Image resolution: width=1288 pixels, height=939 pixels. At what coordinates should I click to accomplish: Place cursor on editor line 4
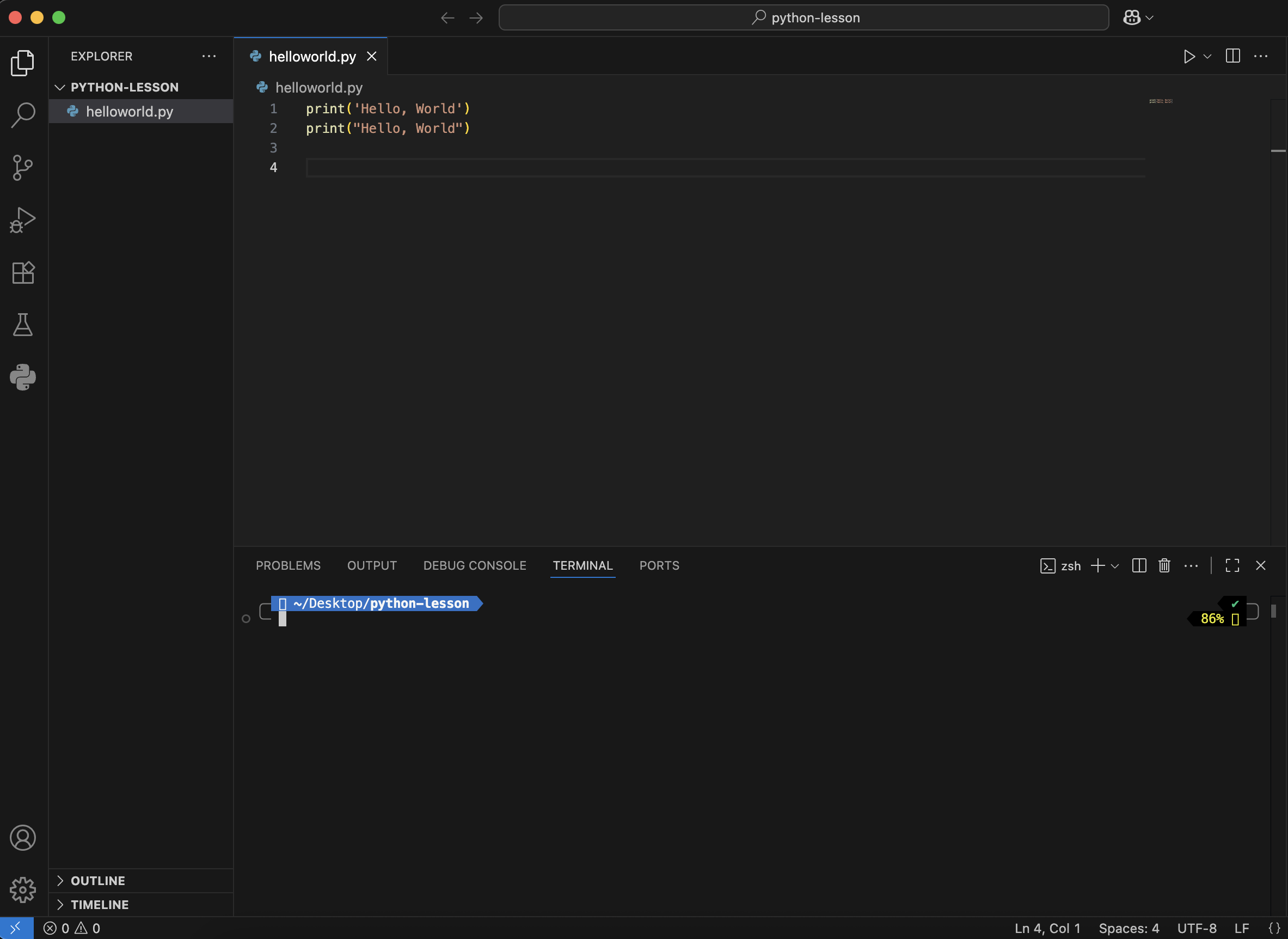[726, 168]
